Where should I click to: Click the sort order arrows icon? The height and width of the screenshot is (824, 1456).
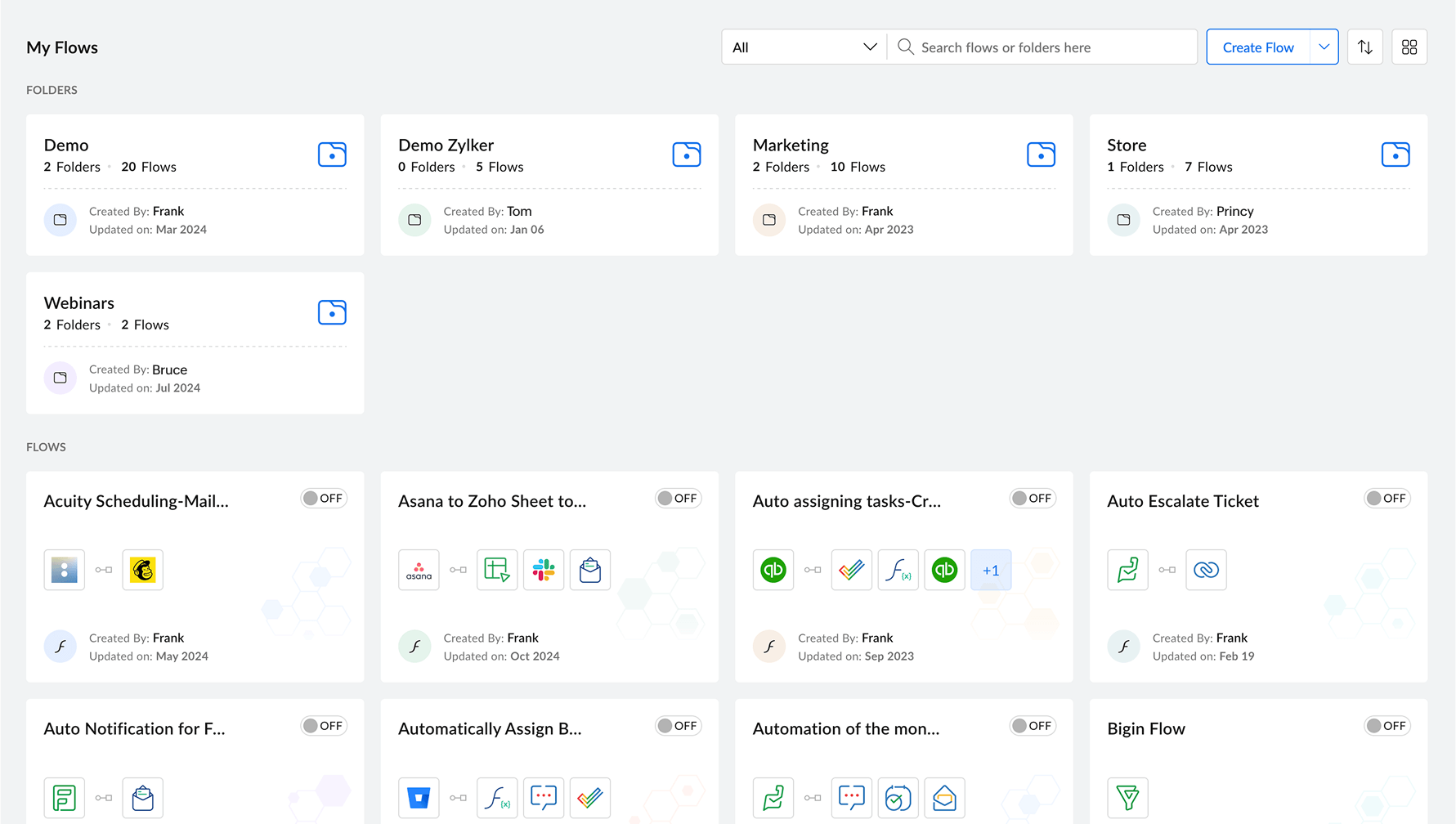click(x=1364, y=47)
